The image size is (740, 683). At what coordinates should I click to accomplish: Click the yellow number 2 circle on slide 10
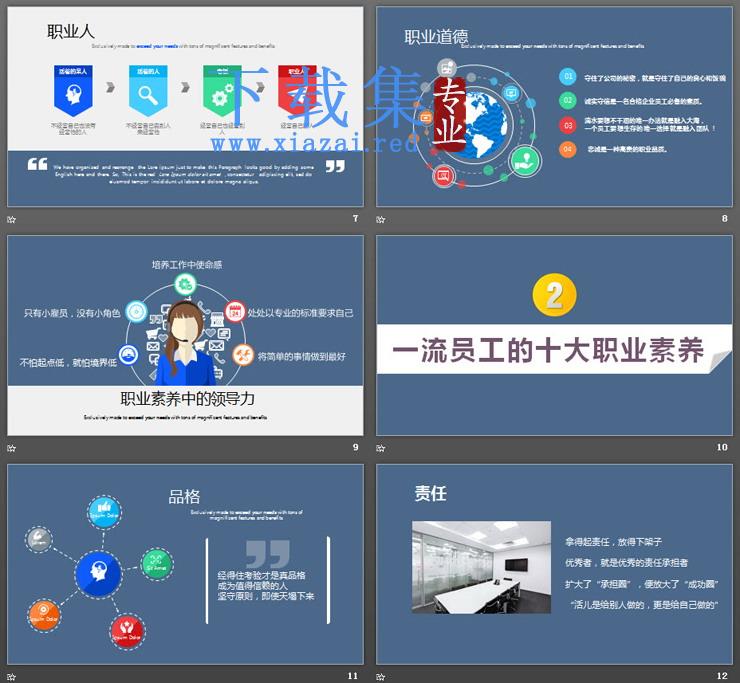click(555, 295)
